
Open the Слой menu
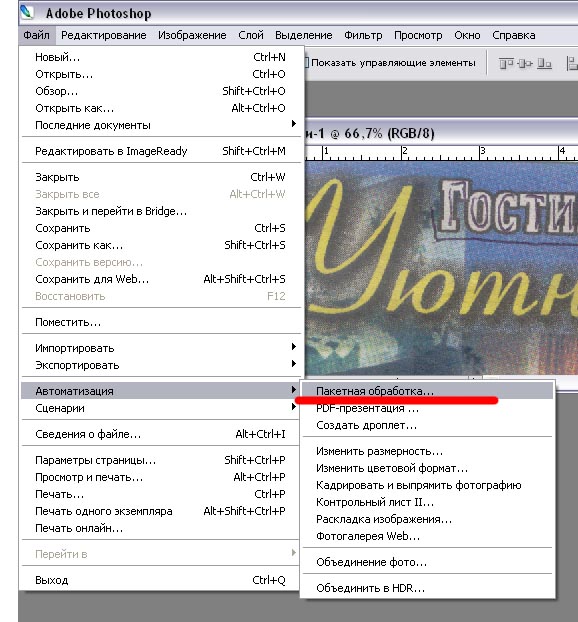pos(251,35)
